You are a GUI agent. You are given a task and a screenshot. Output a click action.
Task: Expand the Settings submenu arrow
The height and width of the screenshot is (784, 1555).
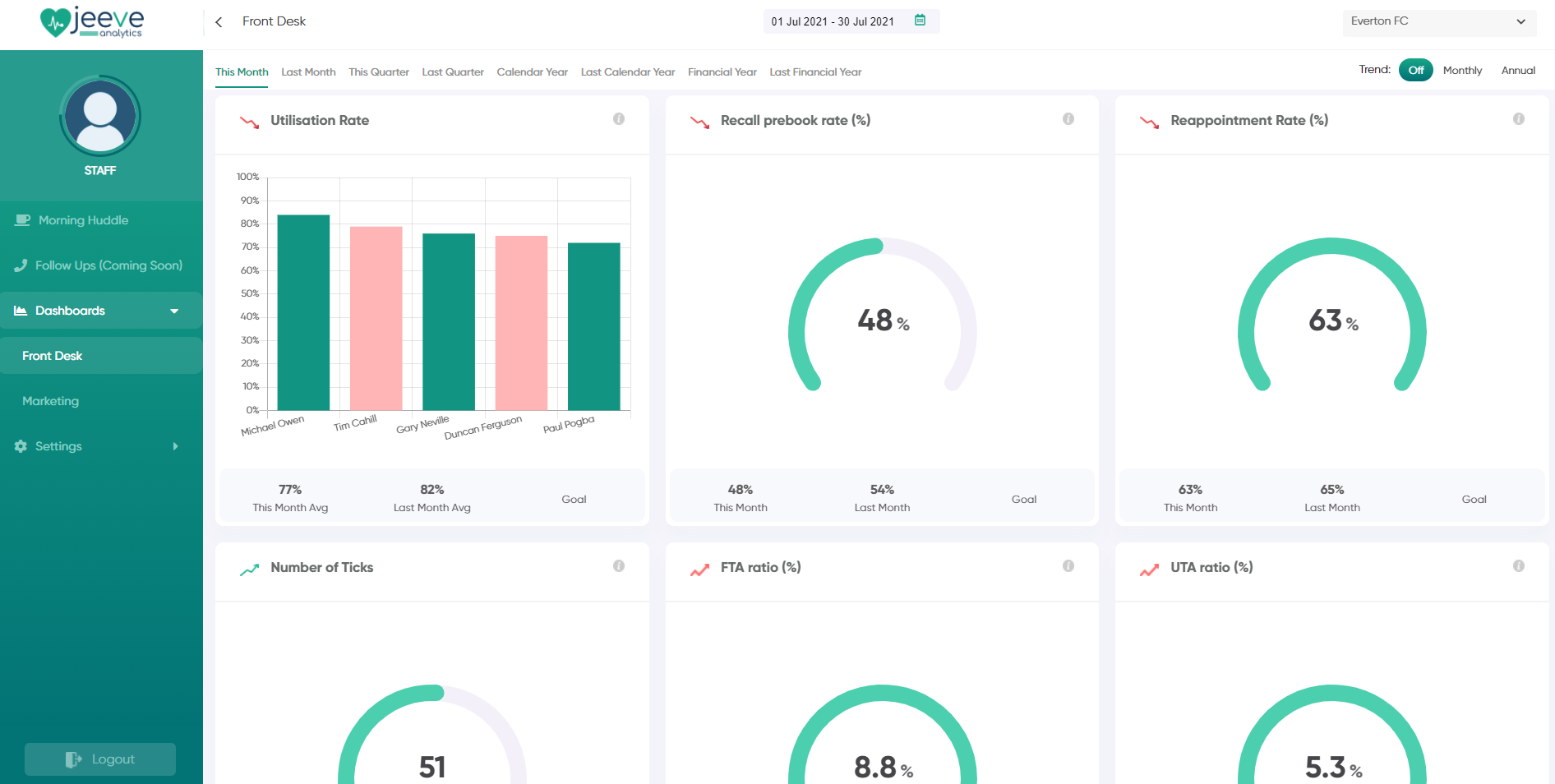(x=175, y=446)
